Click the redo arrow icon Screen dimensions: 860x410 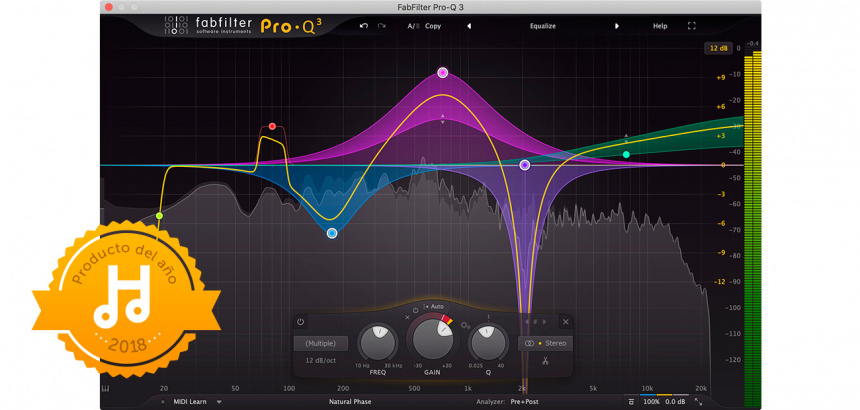pyautogui.click(x=382, y=26)
